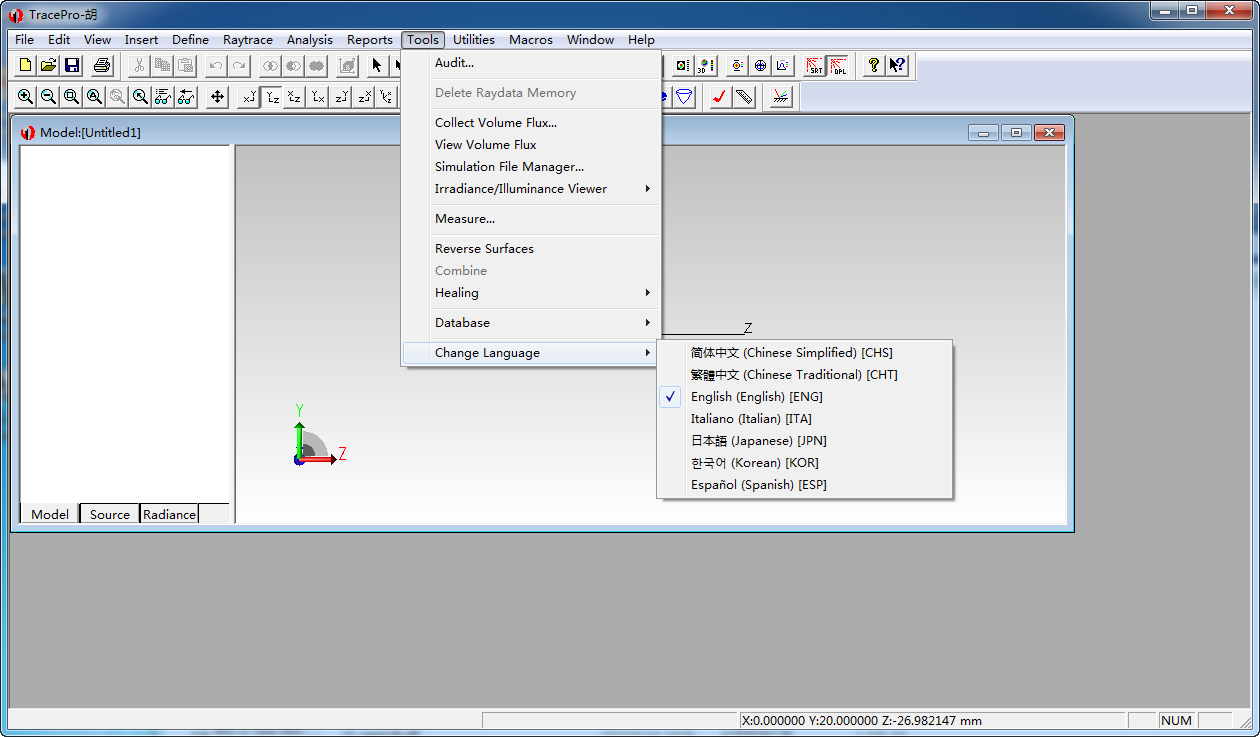Open the File menu
Image resolution: width=1260 pixels, height=737 pixels.
click(25, 40)
